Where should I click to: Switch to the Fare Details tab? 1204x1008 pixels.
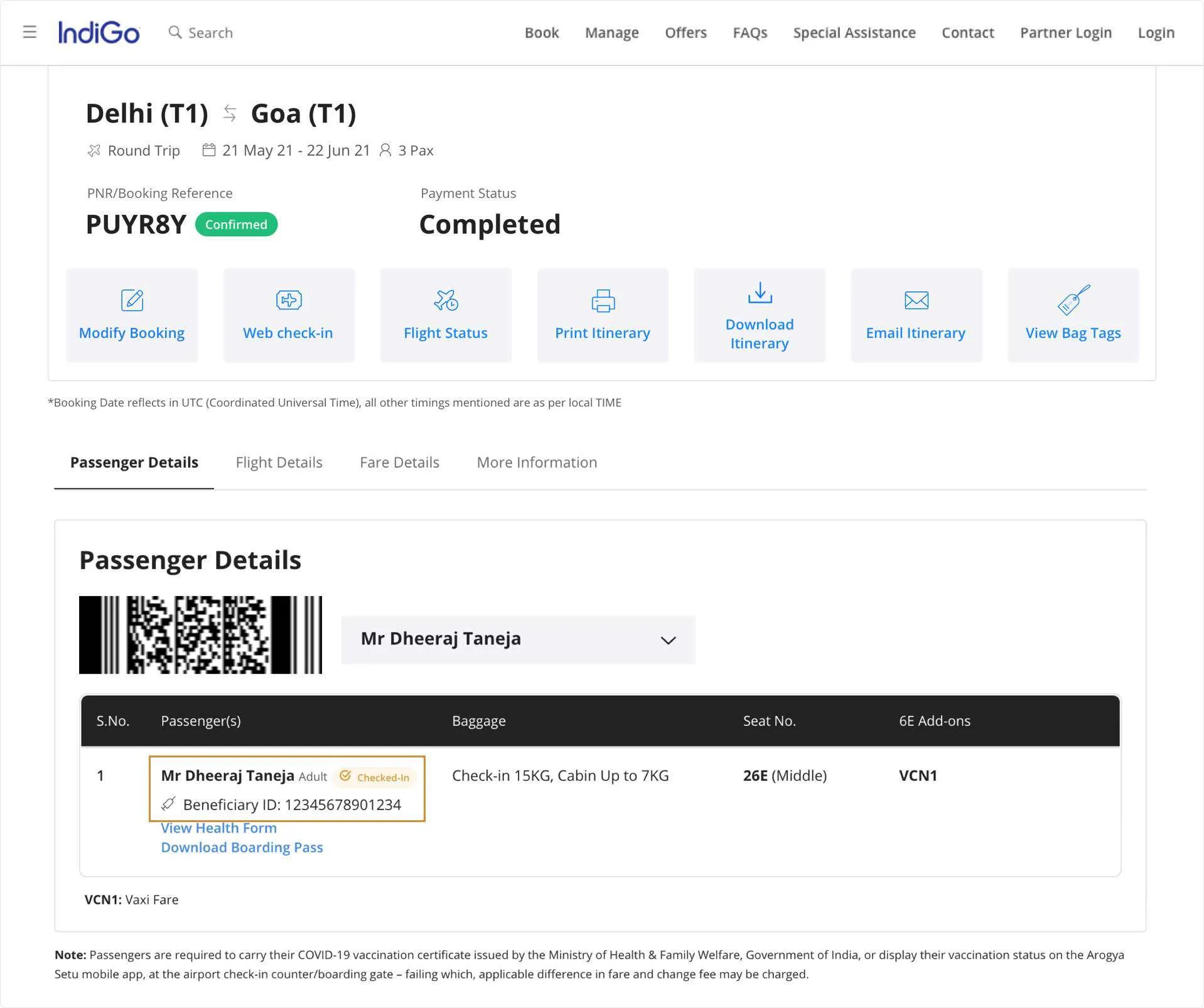400,462
